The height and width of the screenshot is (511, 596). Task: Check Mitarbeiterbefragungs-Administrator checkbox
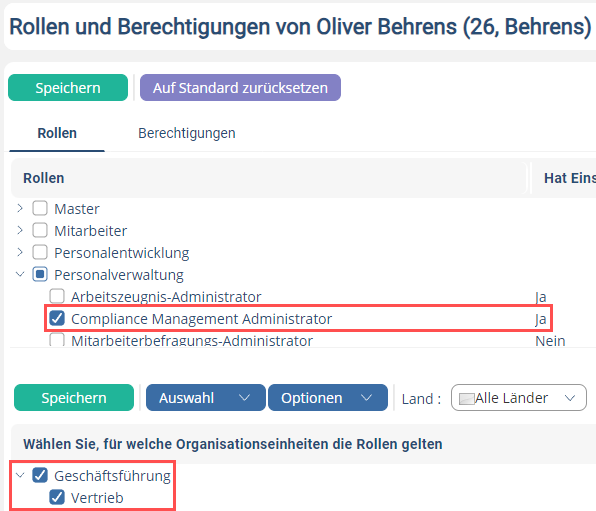coord(57,340)
